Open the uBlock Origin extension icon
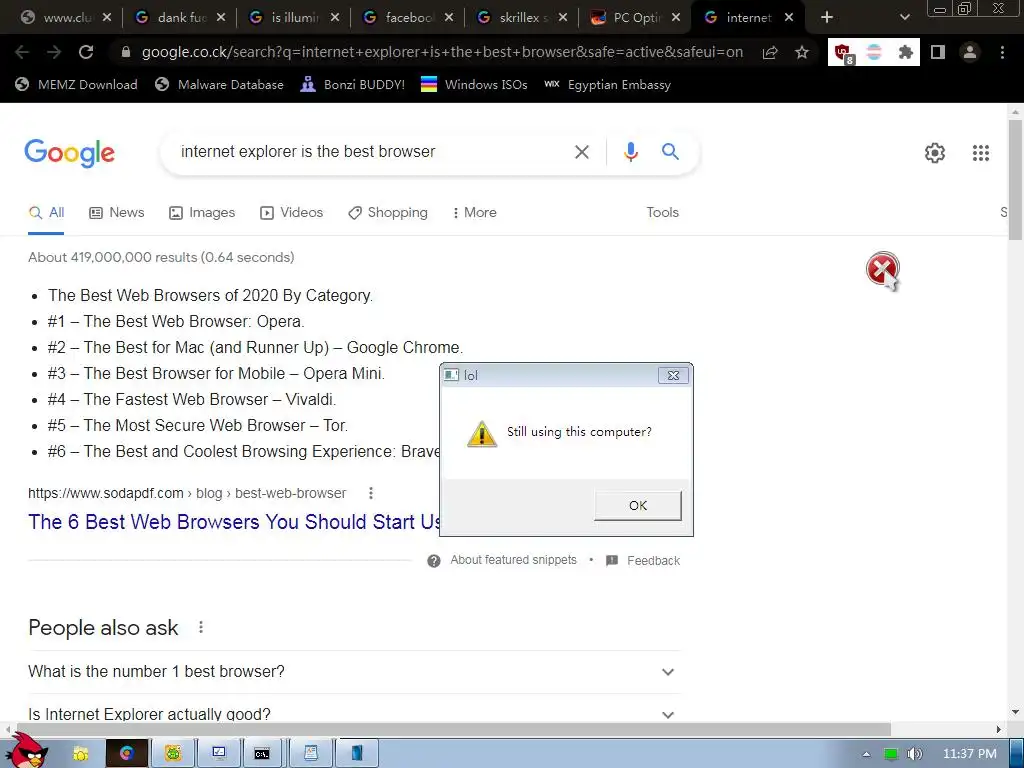1024x768 pixels. pyautogui.click(x=844, y=53)
